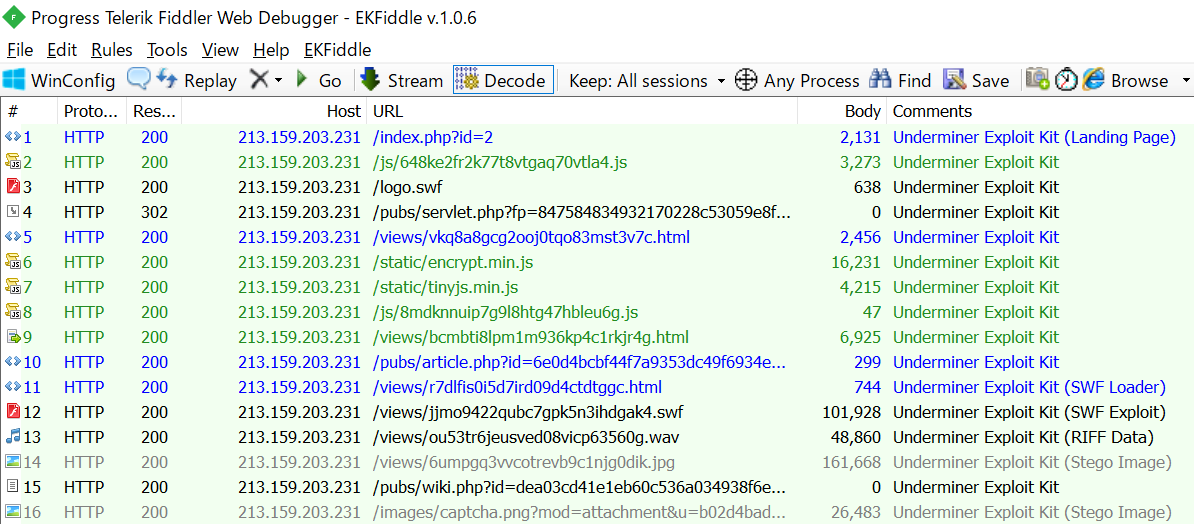Click the Comments column header
Screen dimensions: 1194x524
[932, 111]
